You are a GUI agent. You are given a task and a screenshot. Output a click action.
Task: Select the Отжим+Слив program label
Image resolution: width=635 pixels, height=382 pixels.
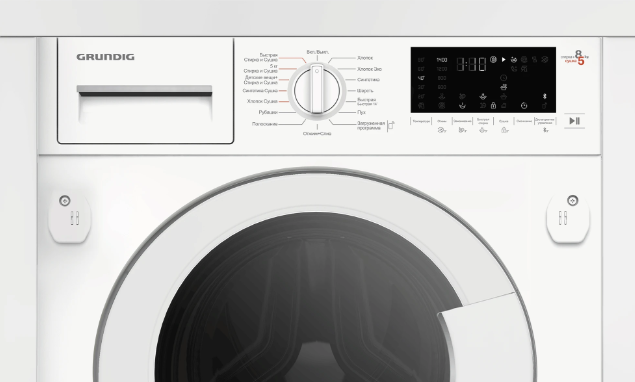pyautogui.click(x=317, y=133)
